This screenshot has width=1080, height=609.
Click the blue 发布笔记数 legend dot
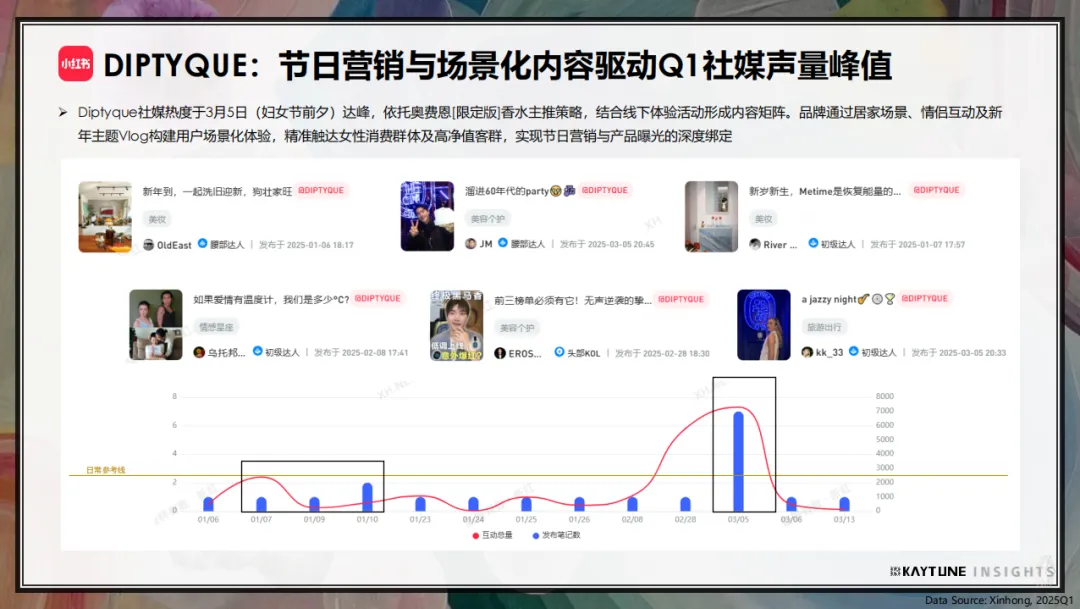[x=535, y=535]
